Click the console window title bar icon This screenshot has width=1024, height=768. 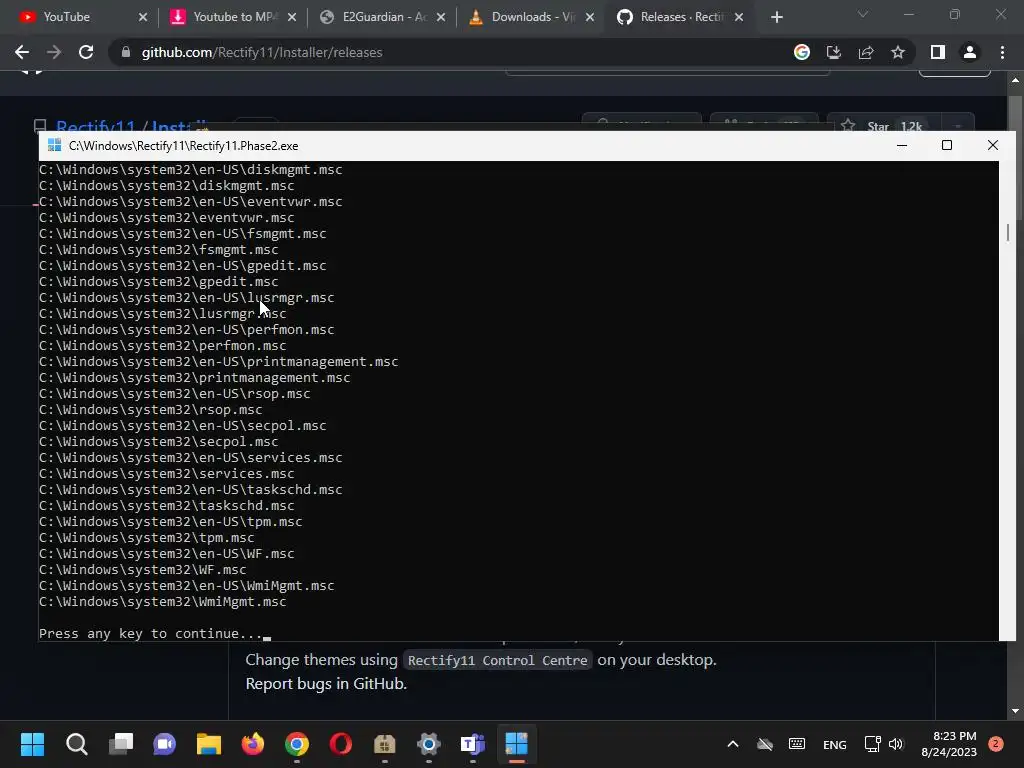55,146
